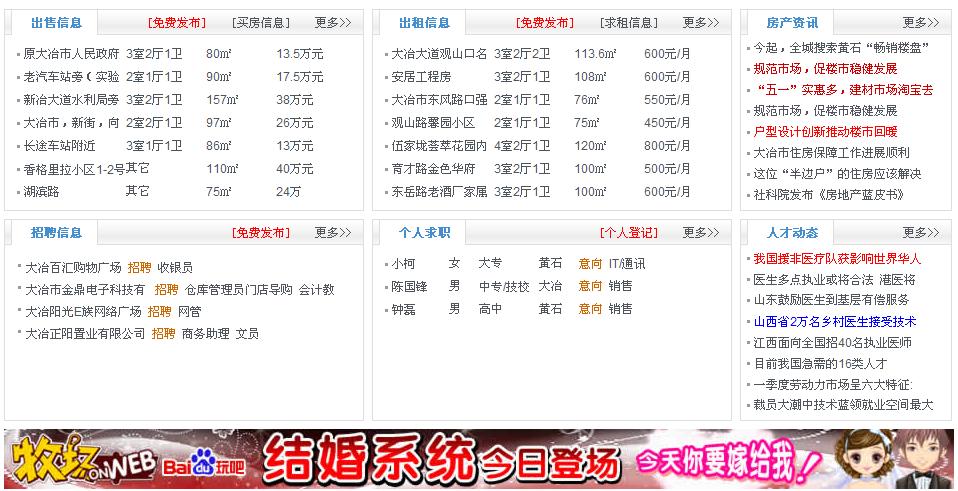The image size is (958, 491).
Task: Open employer 大冶市金鼎电子科技有
Action: (85, 289)
